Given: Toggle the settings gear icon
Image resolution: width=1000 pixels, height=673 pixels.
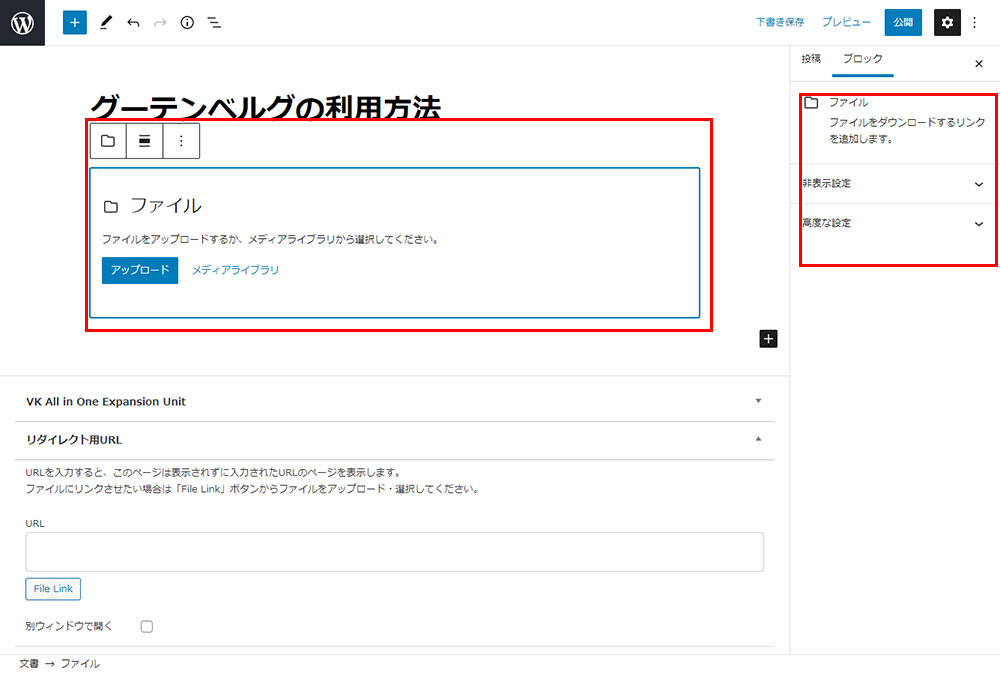Looking at the screenshot, I should click(947, 22).
